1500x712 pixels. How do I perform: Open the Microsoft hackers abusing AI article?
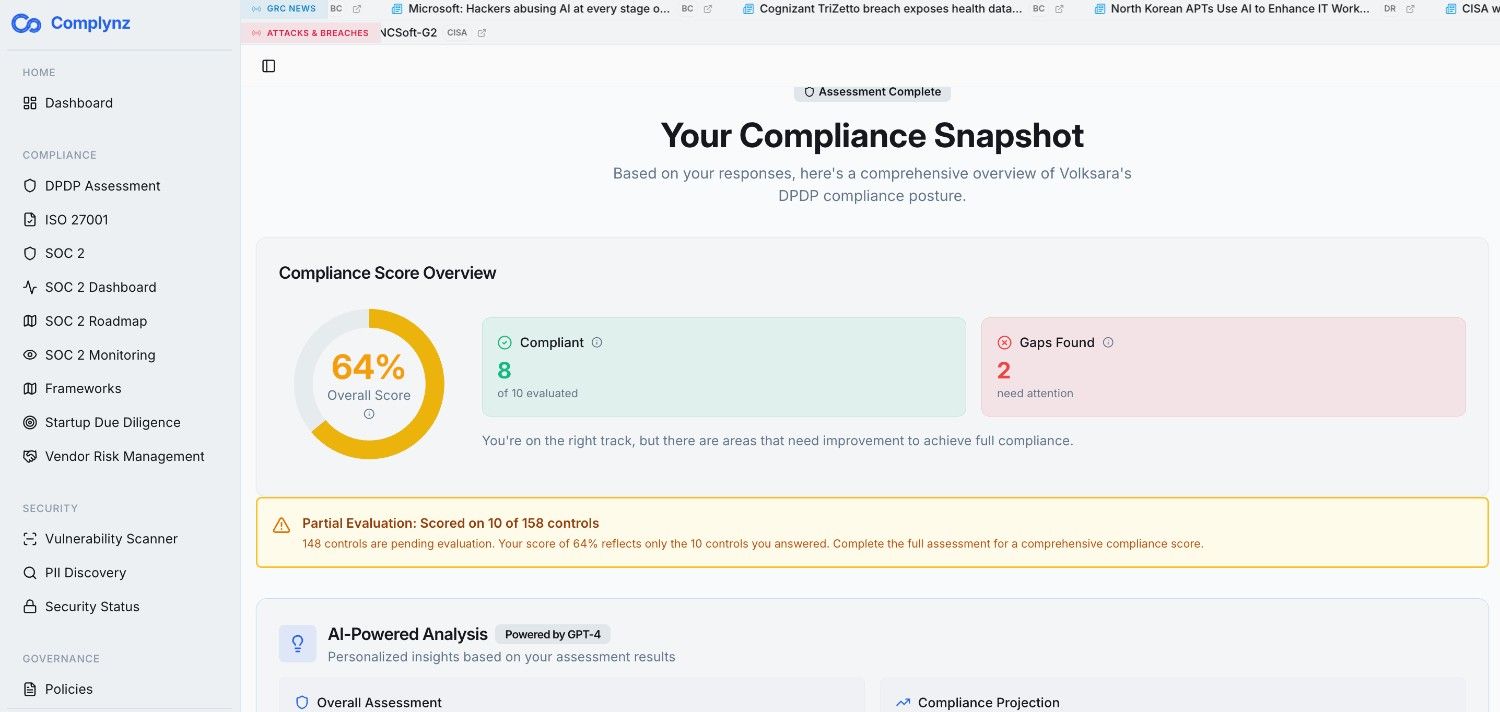(x=537, y=8)
